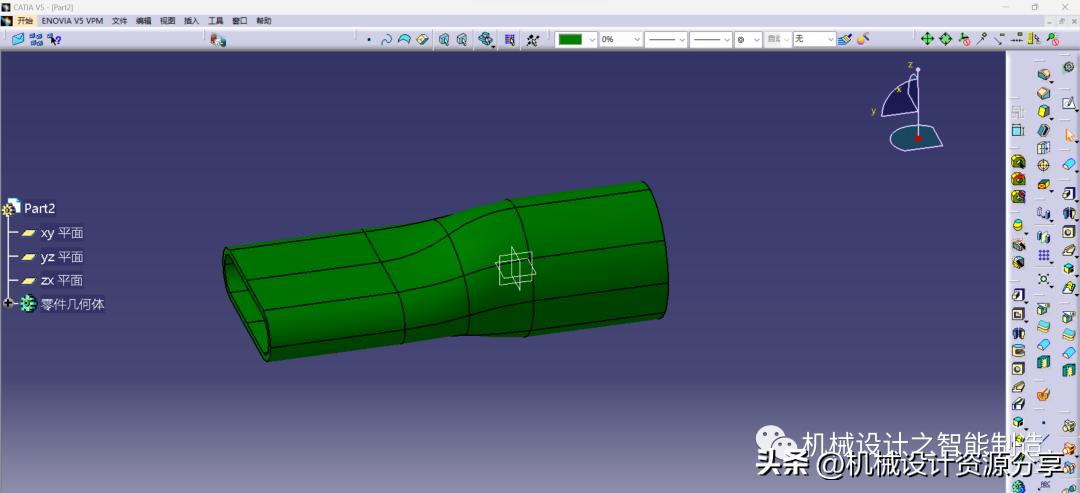
Task: Click the envelope workbench icon in toolbar
Action: (x=18, y=39)
